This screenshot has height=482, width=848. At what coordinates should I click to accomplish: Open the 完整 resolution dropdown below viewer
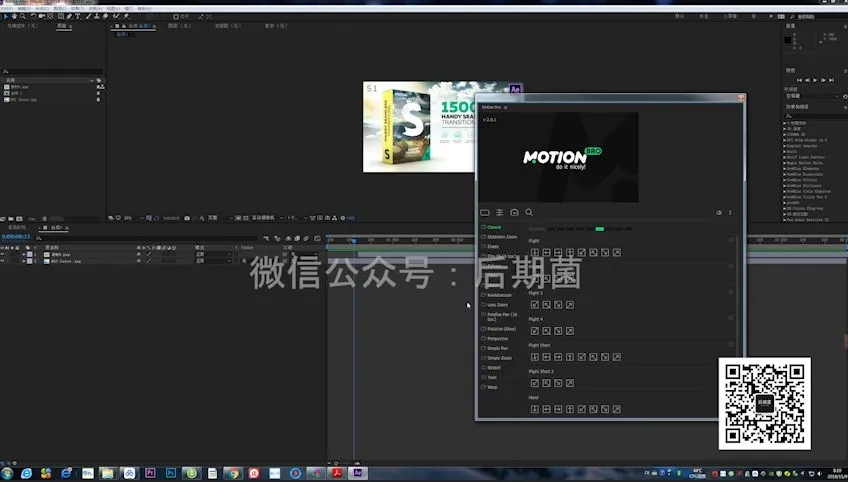(221, 218)
